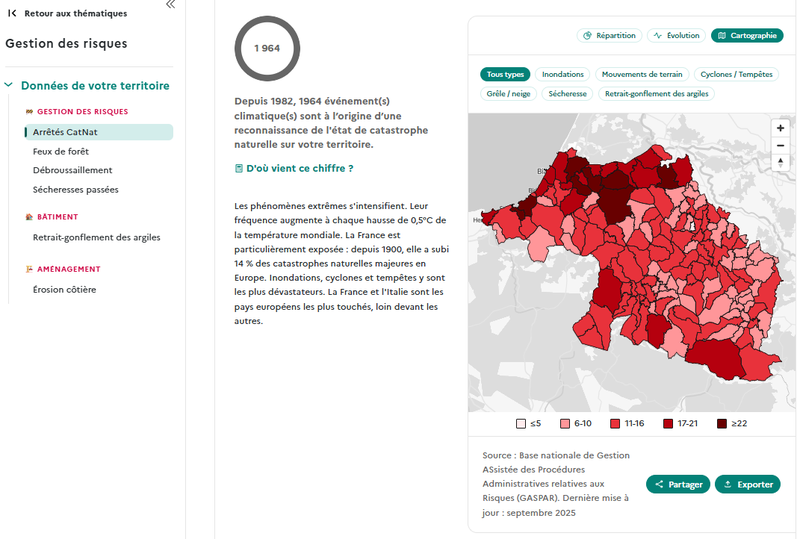
Task: Click the Gestion des risques section icon
Action: pos(29,112)
